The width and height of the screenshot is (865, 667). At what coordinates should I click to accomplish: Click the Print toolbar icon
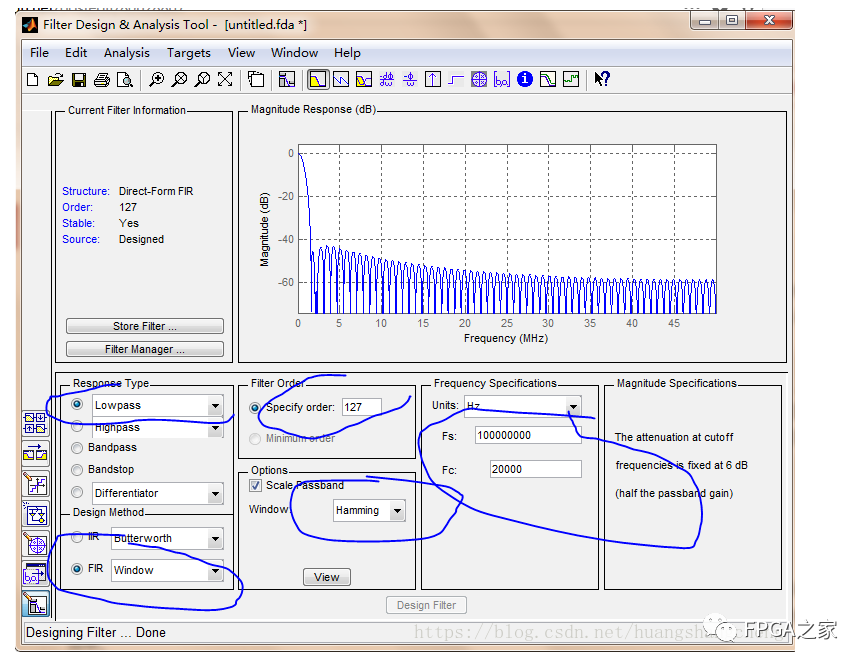tap(101, 80)
